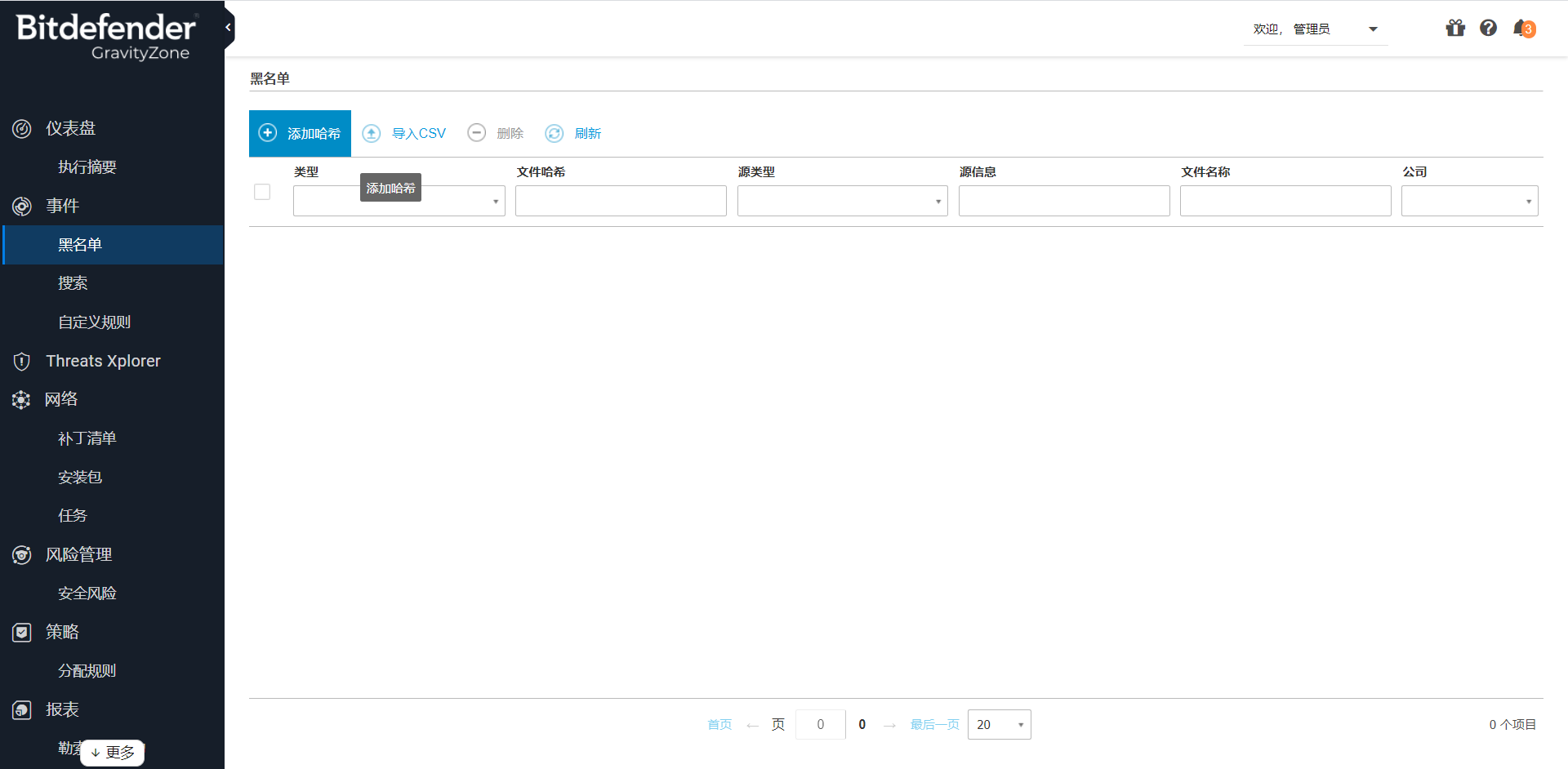Select the 事件 menu section
This screenshot has height=769, width=1568.
[62, 206]
